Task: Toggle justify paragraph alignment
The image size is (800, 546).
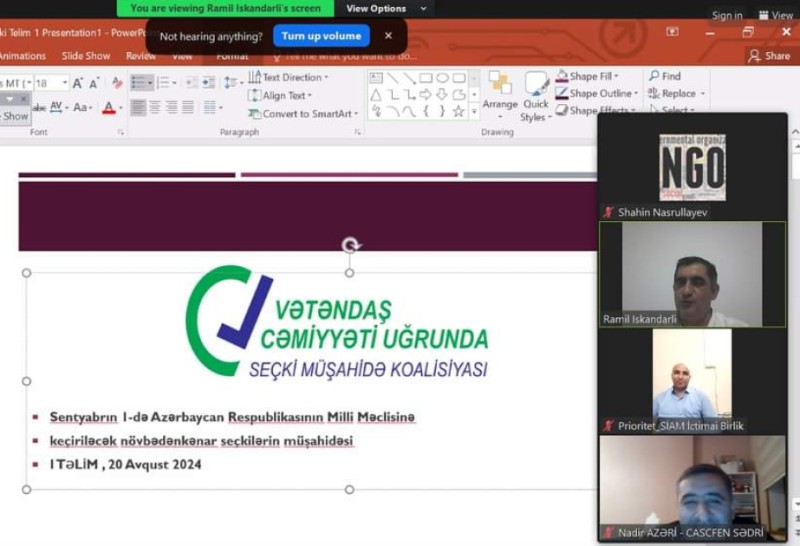Action: tap(187, 107)
